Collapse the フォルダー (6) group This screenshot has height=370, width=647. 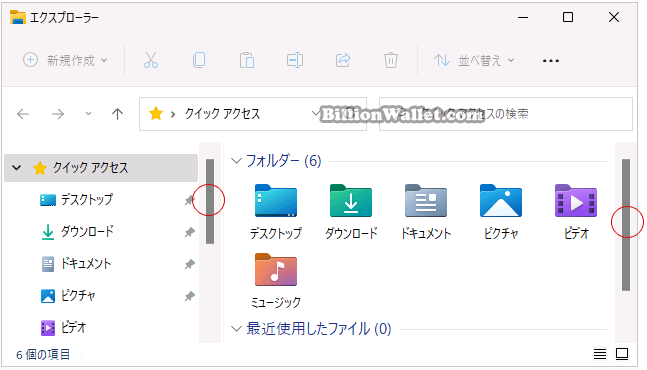(236, 160)
